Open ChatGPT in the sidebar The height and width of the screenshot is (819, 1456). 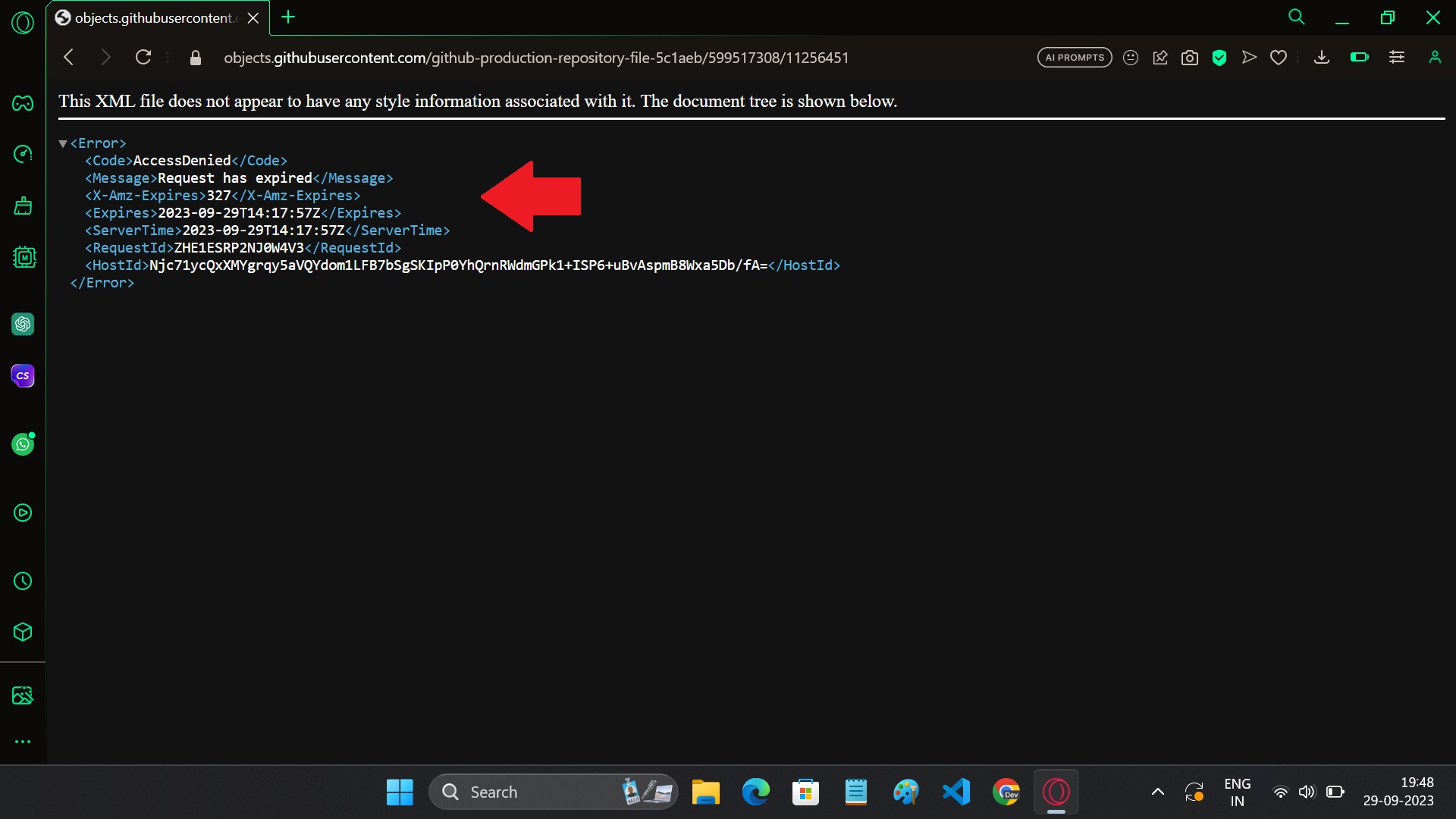click(23, 324)
